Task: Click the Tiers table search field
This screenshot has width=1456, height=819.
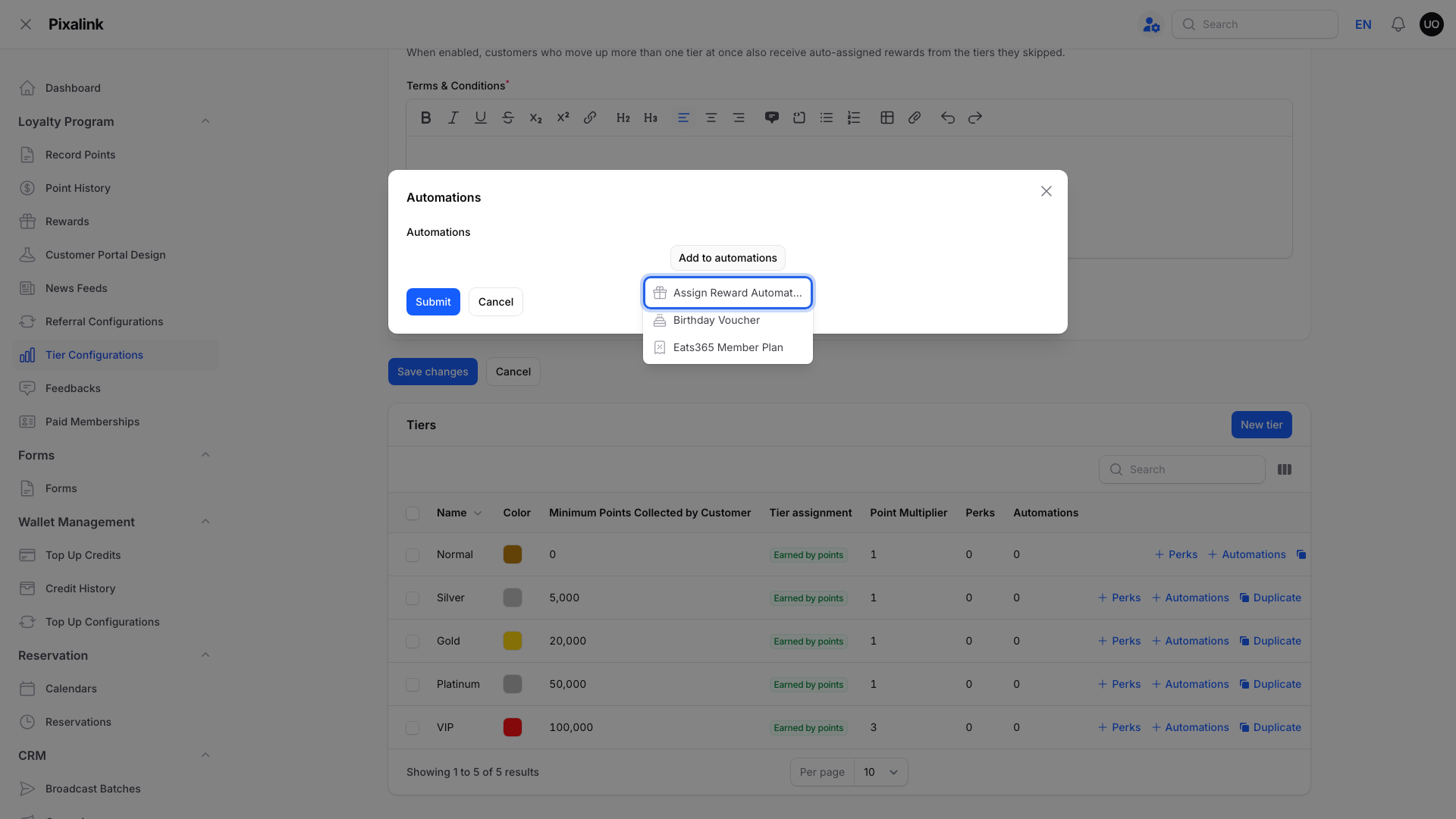Action: (x=1181, y=469)
